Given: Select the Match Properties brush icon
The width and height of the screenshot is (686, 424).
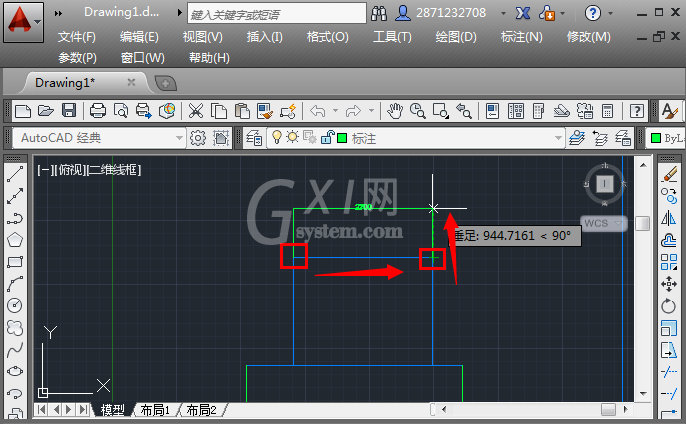Looking at the screenshot, I should coord(265,111).
